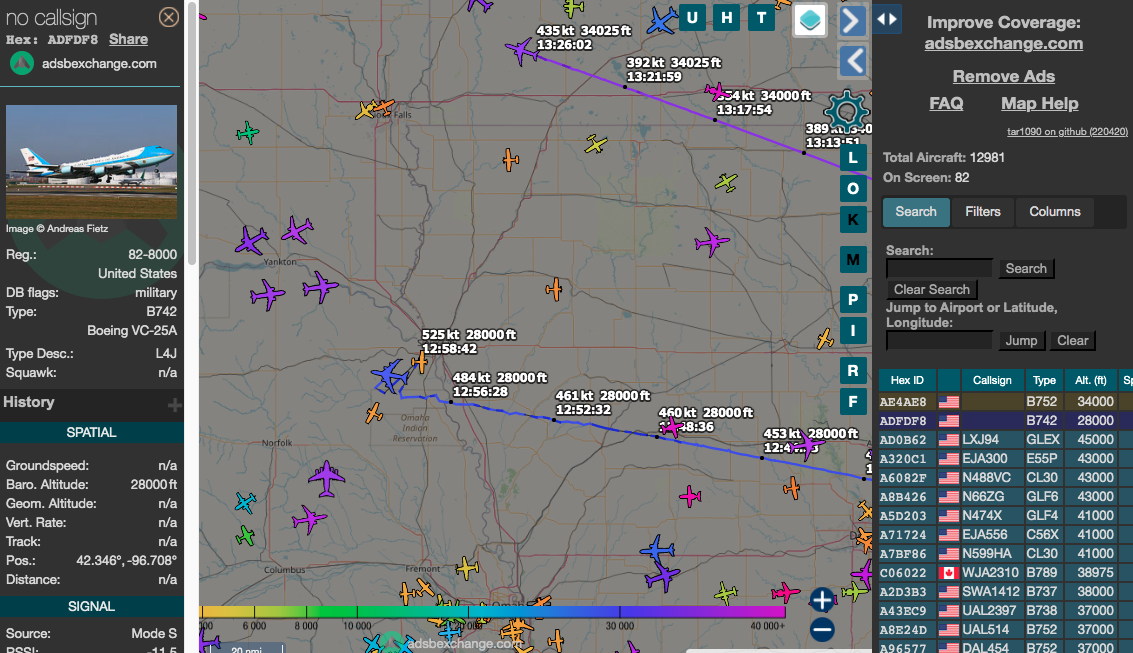Focus the Search text field
The height and width of the screenshot is (653, 1133).
pos(939,268)
